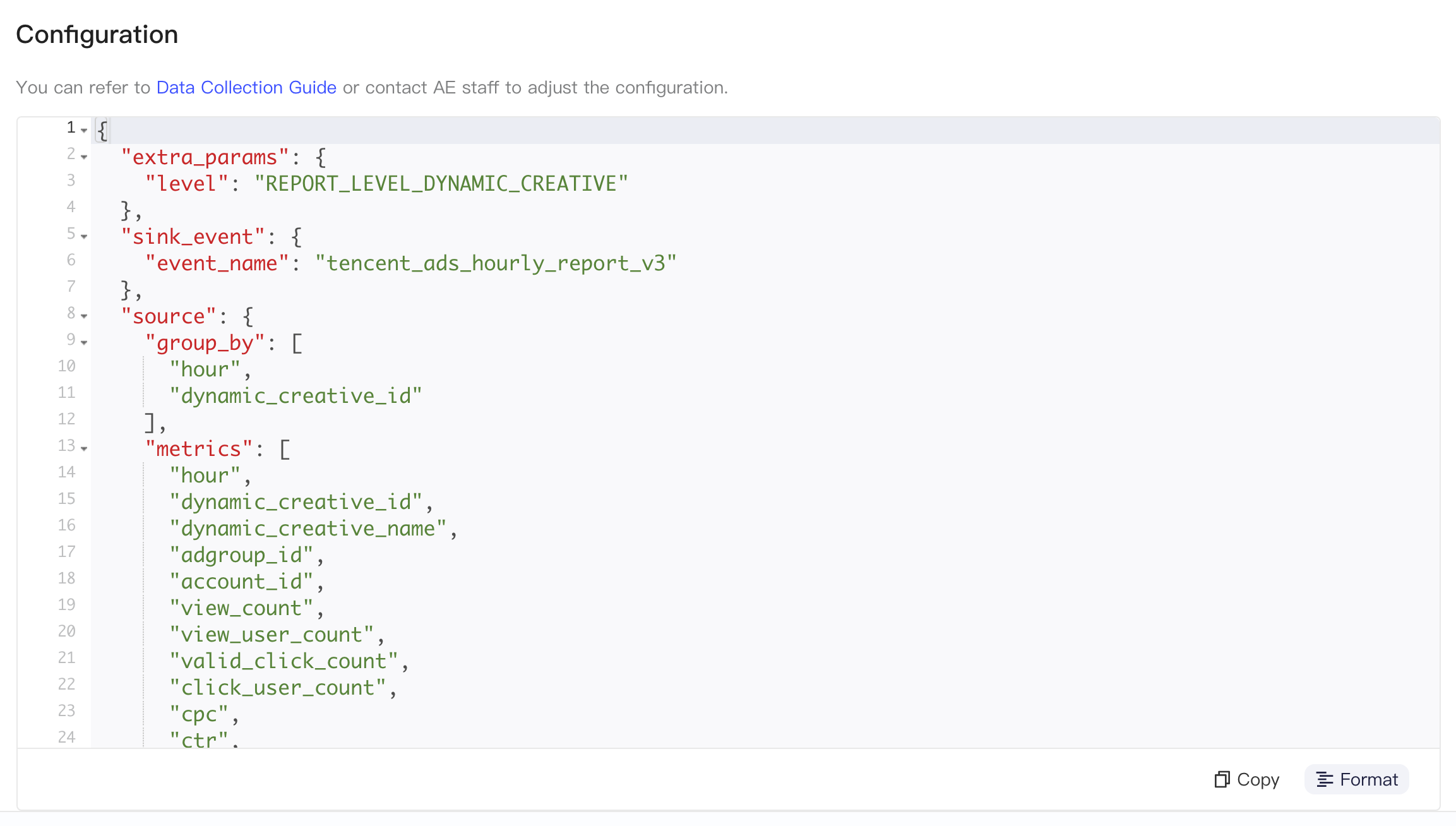
Task: Click the "view_count" metric
Action: pyautogui.click(x=241, y=608)
